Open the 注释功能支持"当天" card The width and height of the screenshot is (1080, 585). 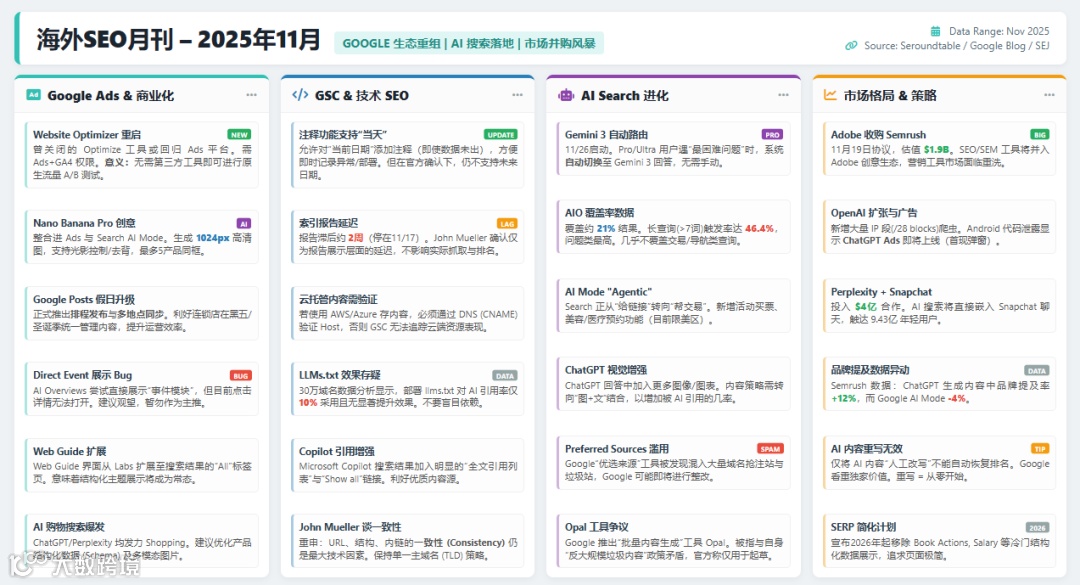pos(408,154)
